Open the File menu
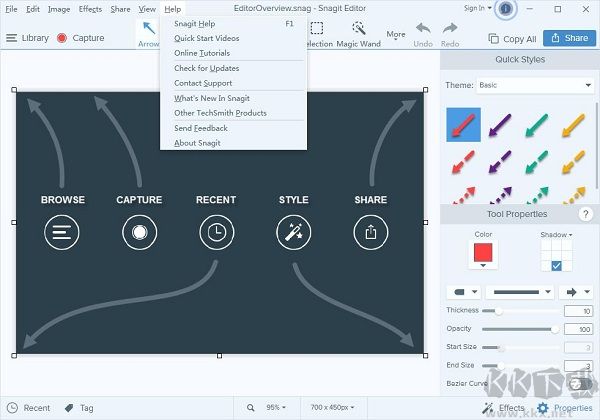Viewport: 600px width, 420px height. (11, 9)
